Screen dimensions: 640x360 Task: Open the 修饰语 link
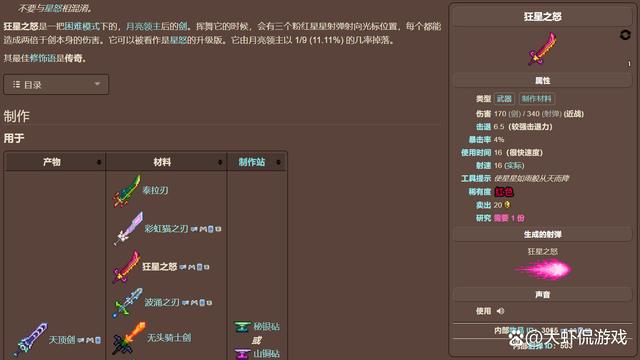pos(42,58)
